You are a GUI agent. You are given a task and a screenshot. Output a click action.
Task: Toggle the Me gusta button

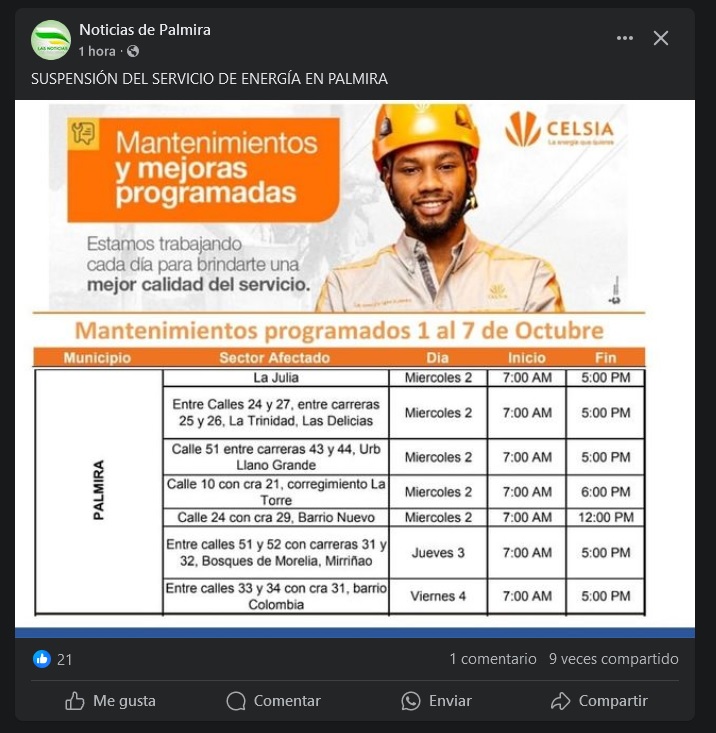tap(110, 701)
